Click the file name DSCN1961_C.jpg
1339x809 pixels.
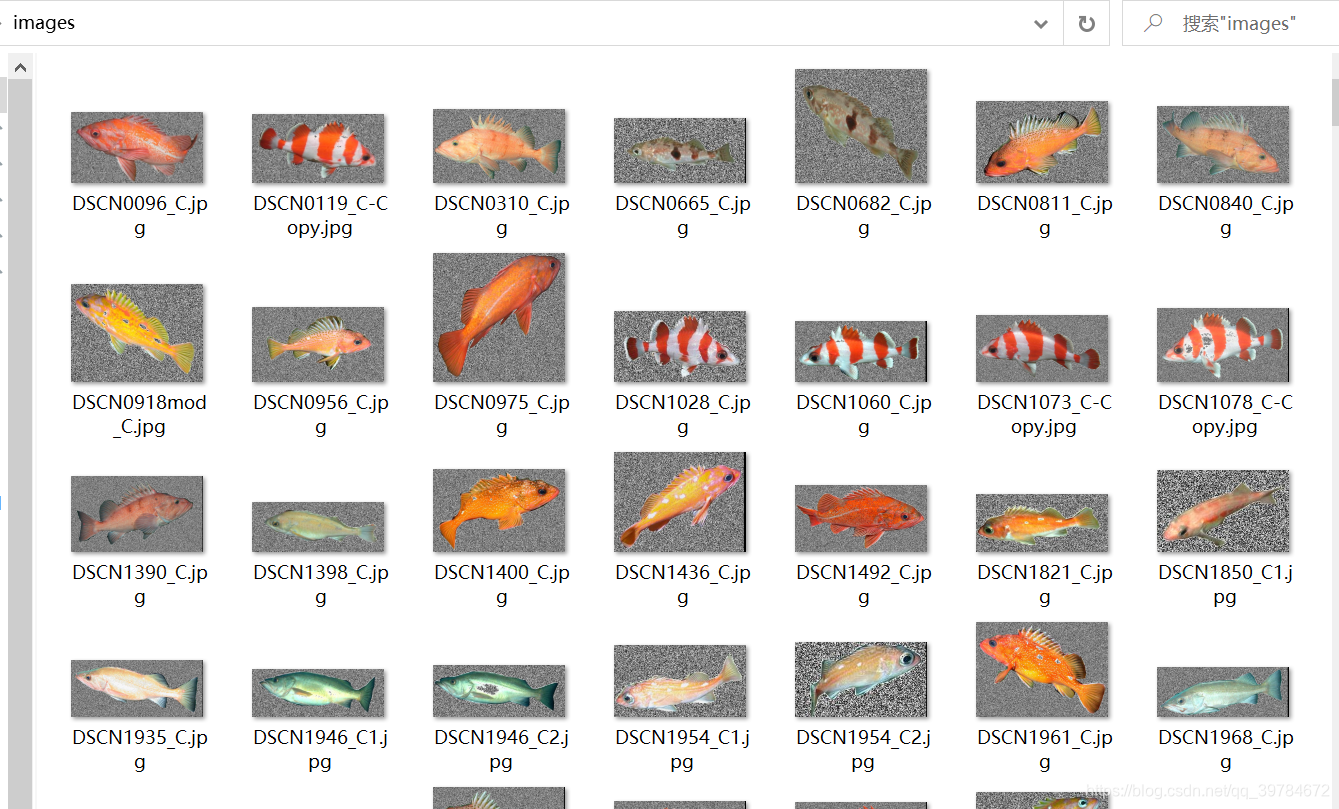click(x=1045, y=750)
